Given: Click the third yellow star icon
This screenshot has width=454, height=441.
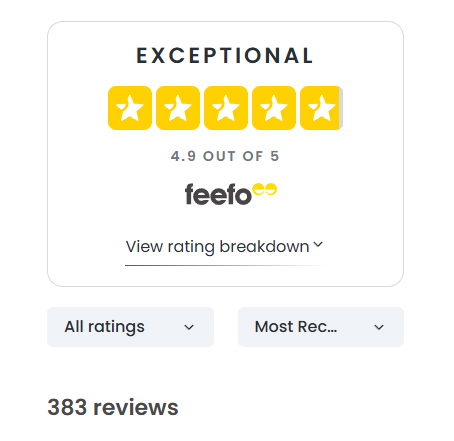Looking at the screenshot, I should (226, 108).
